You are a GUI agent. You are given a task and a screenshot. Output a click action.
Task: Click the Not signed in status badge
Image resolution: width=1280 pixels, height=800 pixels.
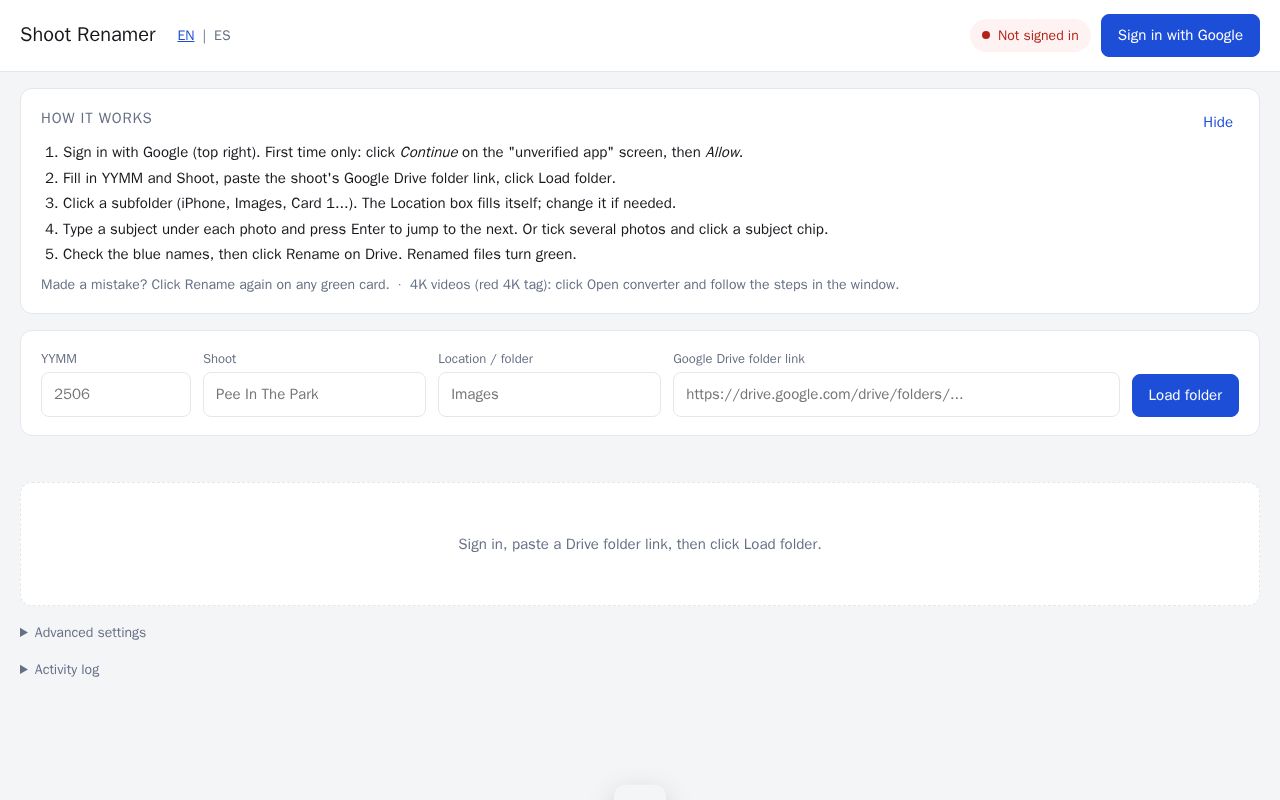coord(1030,35)
